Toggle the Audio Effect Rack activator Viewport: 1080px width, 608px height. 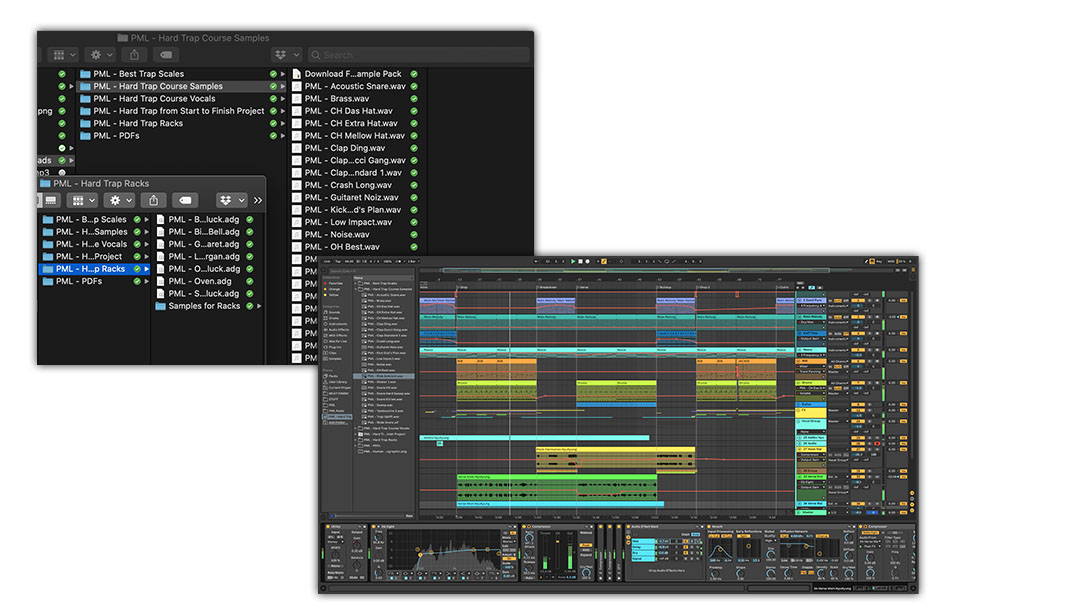point(628,527)
